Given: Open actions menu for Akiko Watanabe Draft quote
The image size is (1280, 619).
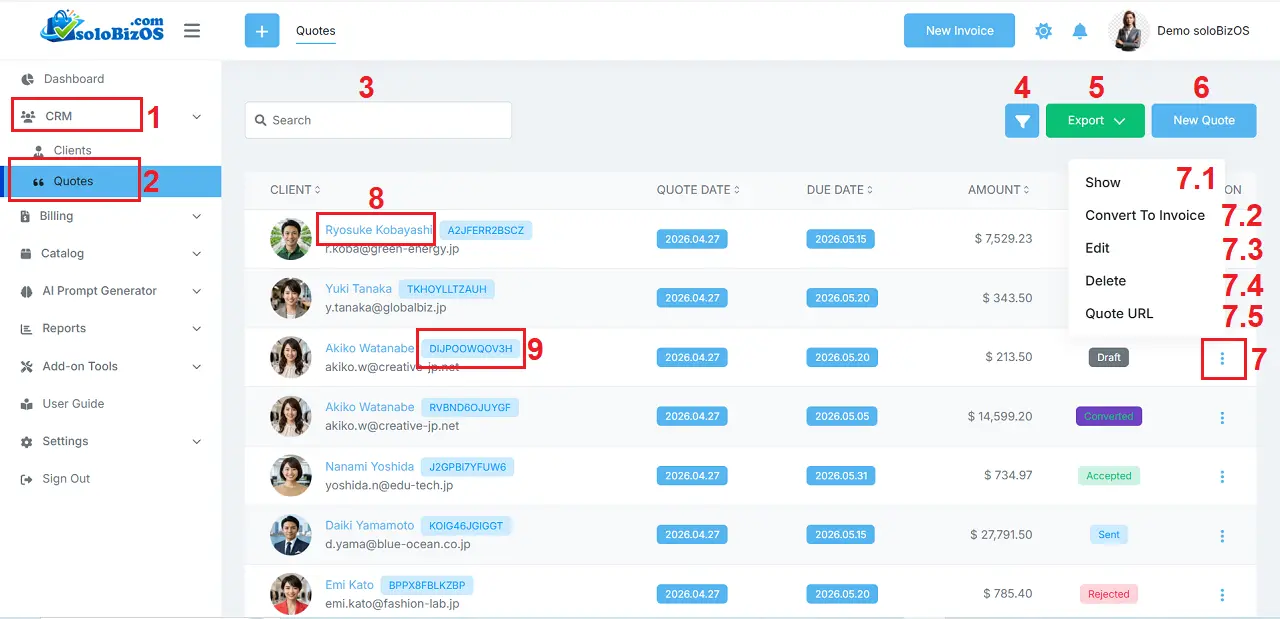Looking at the screenshot, I should click(x=1222, y=358).
